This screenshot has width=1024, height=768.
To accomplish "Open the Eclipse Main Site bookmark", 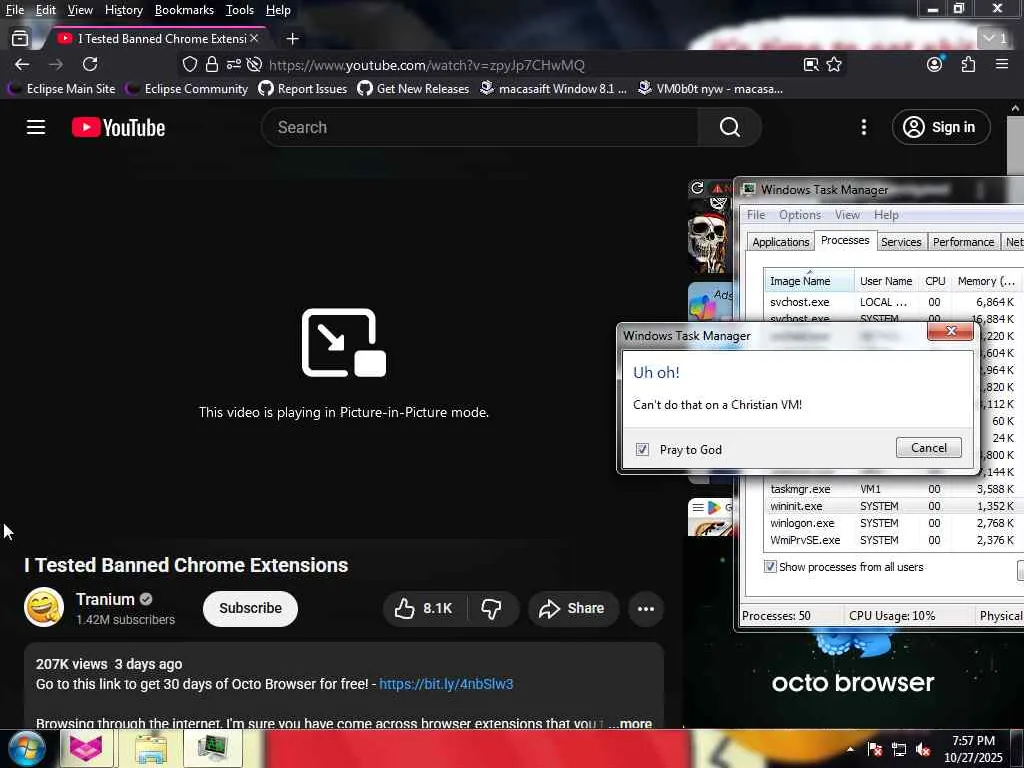I will click(x=61, y=89).
